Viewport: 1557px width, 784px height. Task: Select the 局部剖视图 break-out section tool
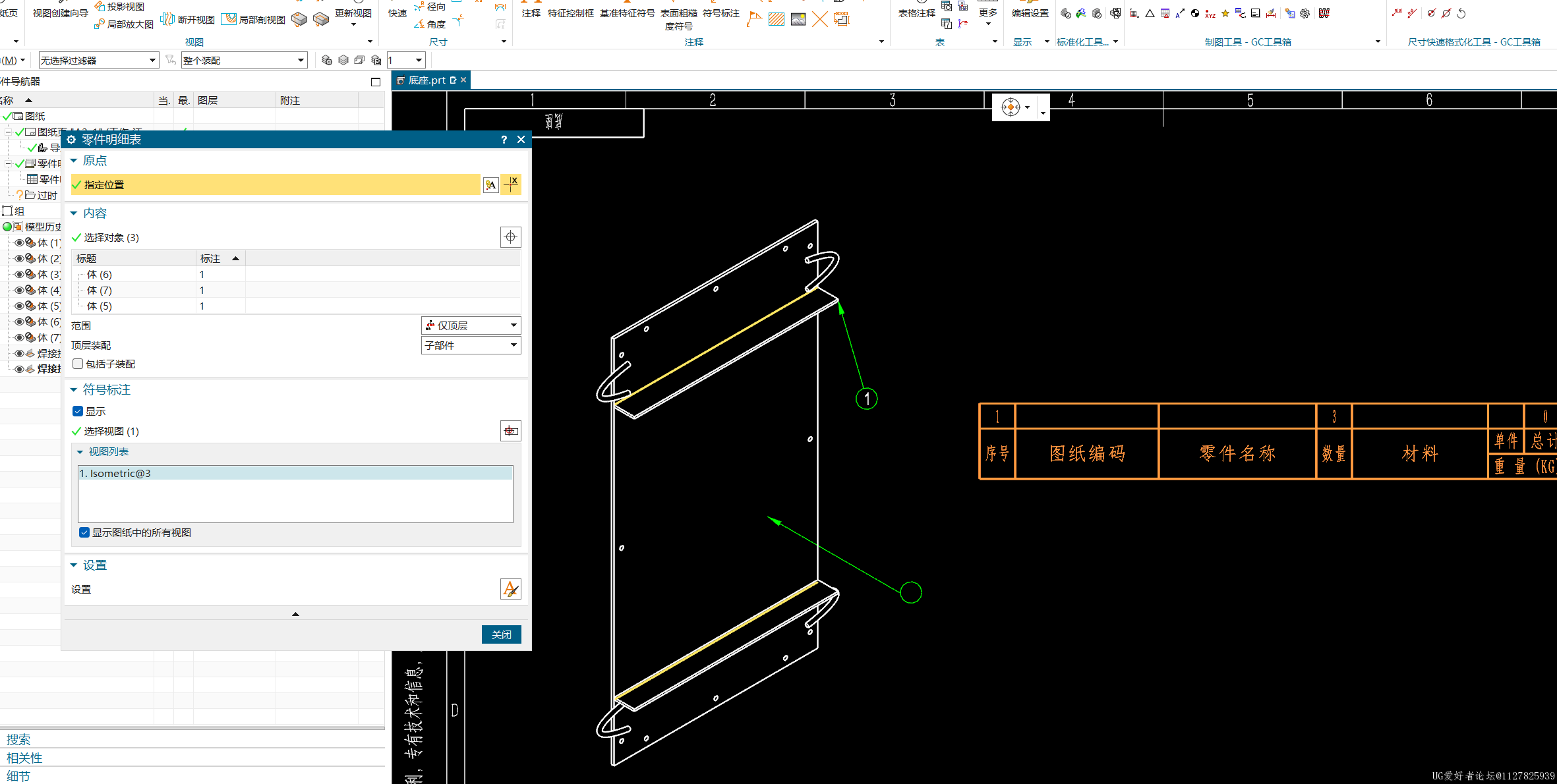click(x=254, y=20)
